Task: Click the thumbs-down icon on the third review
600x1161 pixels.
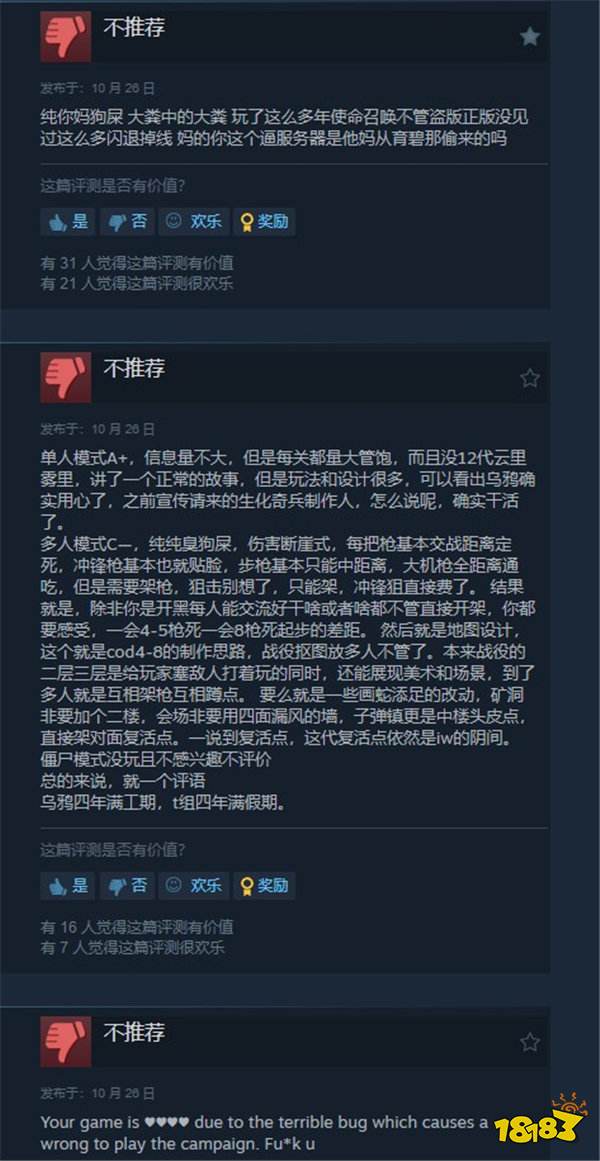Action: (x=65, y=1041)
